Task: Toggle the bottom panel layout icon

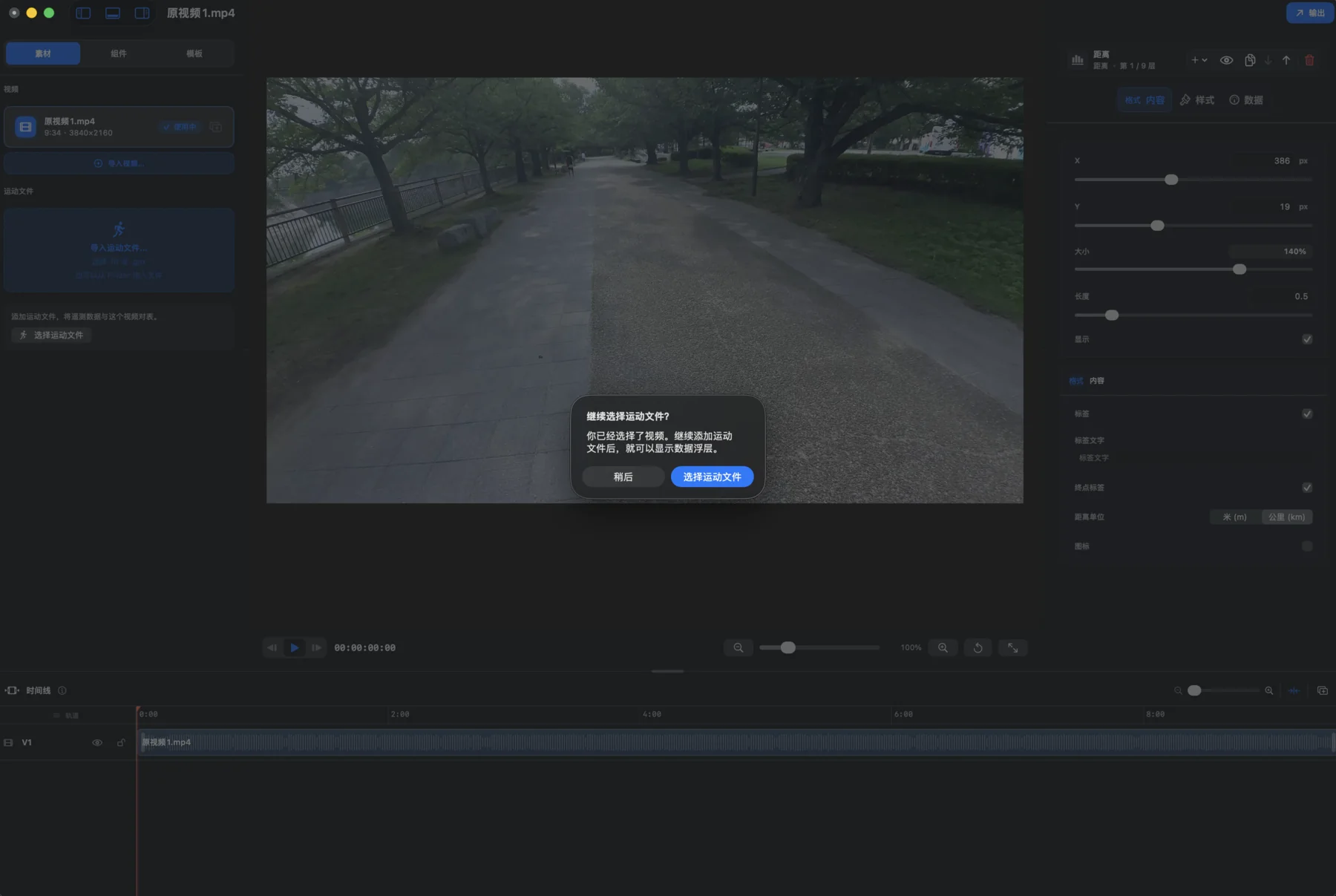Action: coord(113,13)
